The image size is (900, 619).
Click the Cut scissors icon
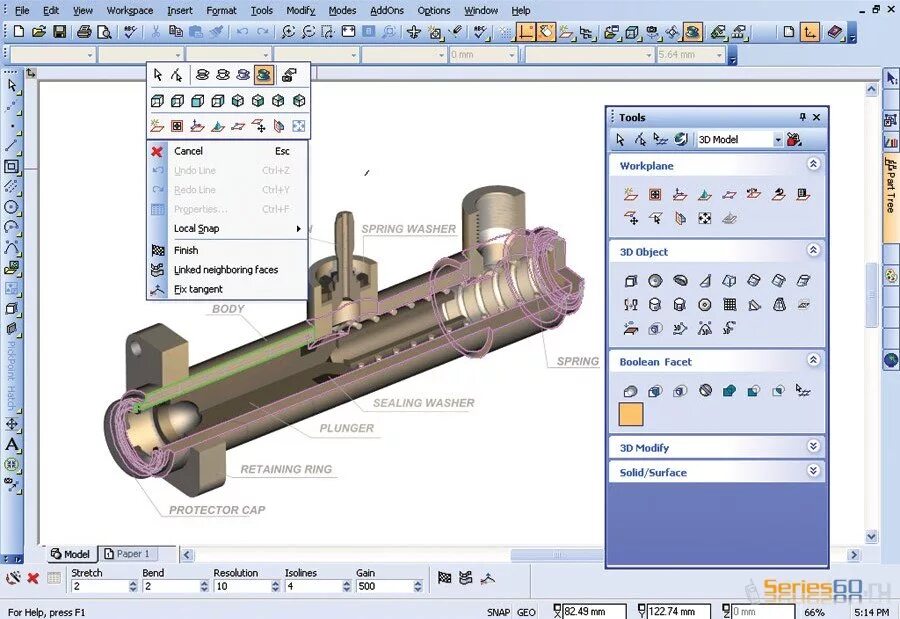(x=155, y=32)
